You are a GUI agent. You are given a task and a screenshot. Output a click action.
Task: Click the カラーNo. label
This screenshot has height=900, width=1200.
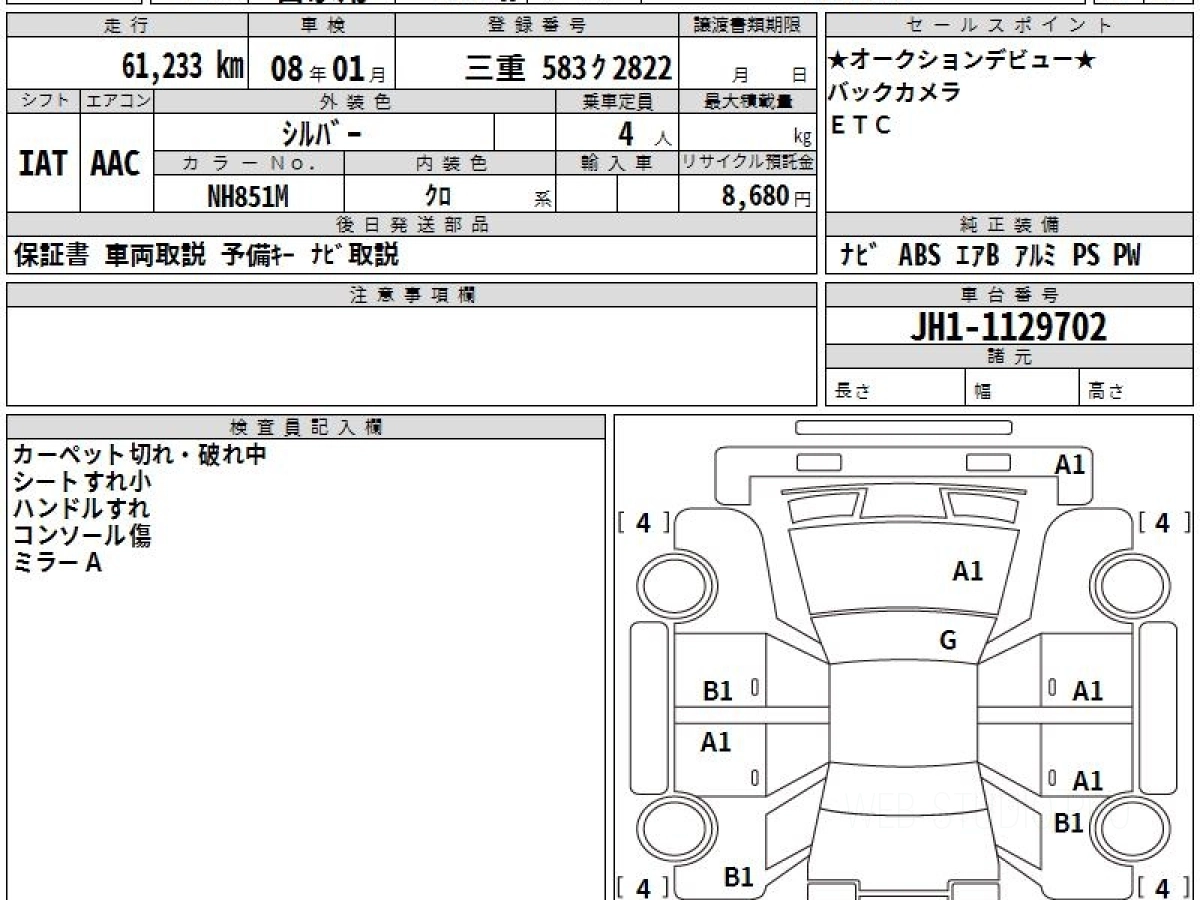(249, 163)
